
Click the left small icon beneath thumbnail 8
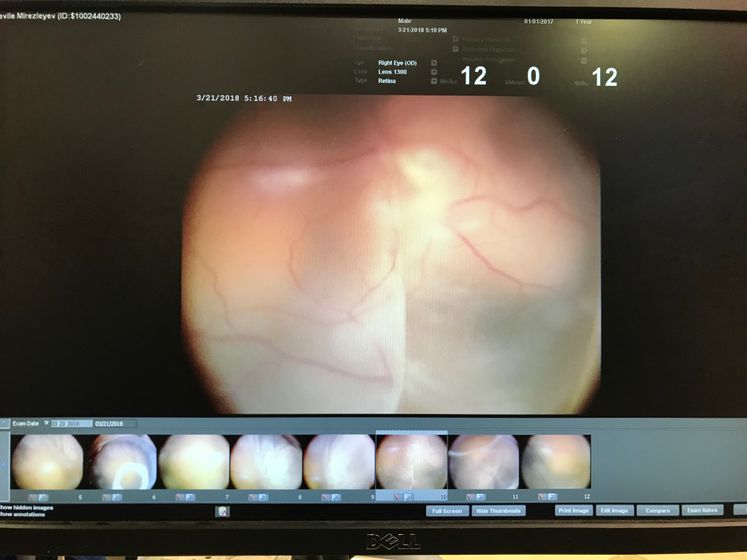253,497
